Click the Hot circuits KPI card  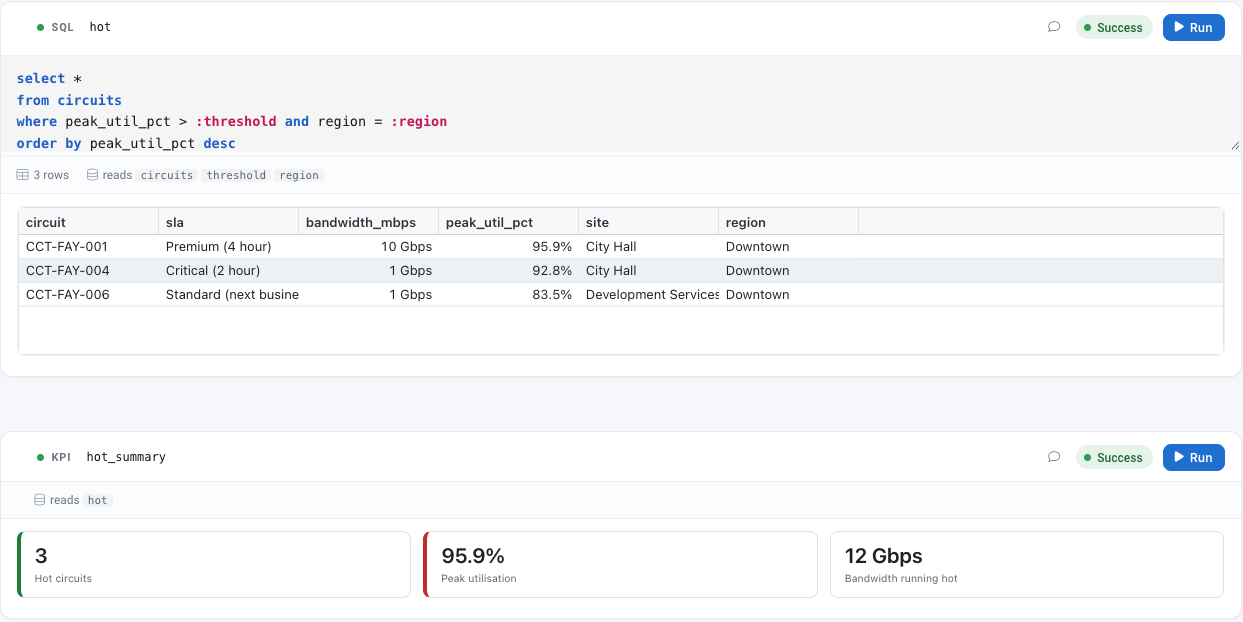coord(214,564)
